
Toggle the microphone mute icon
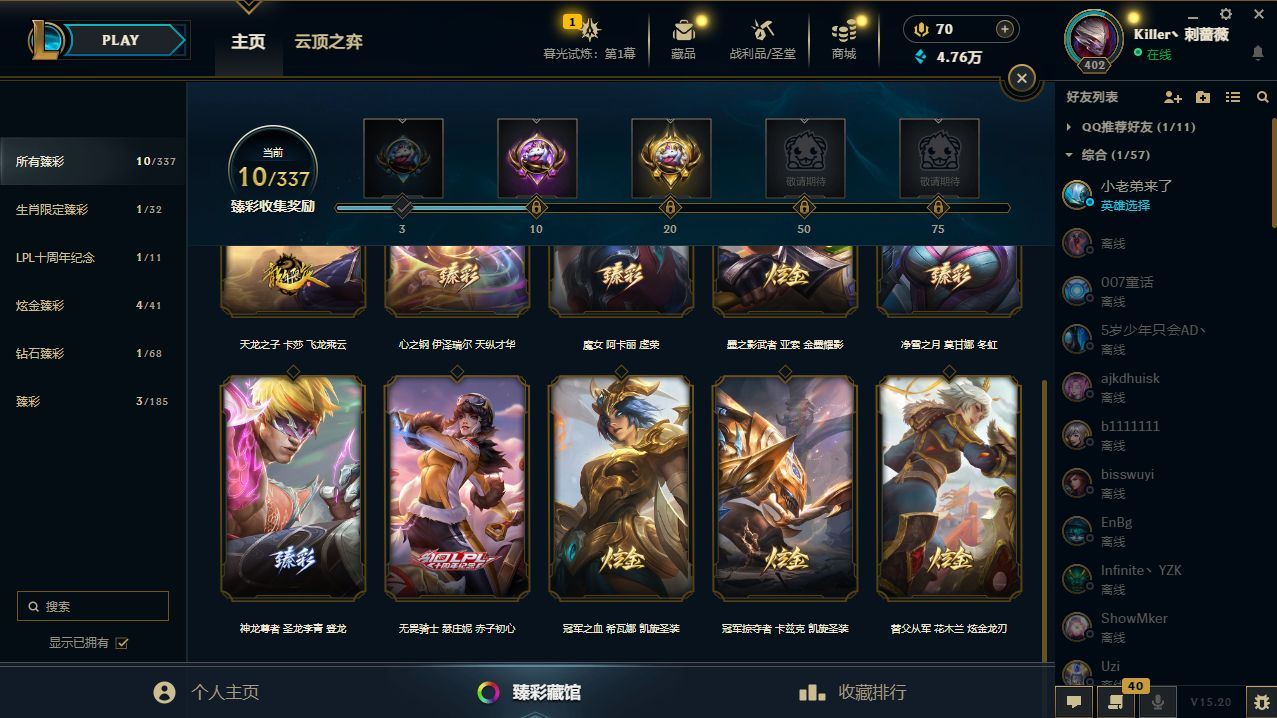coord(1157,702)
